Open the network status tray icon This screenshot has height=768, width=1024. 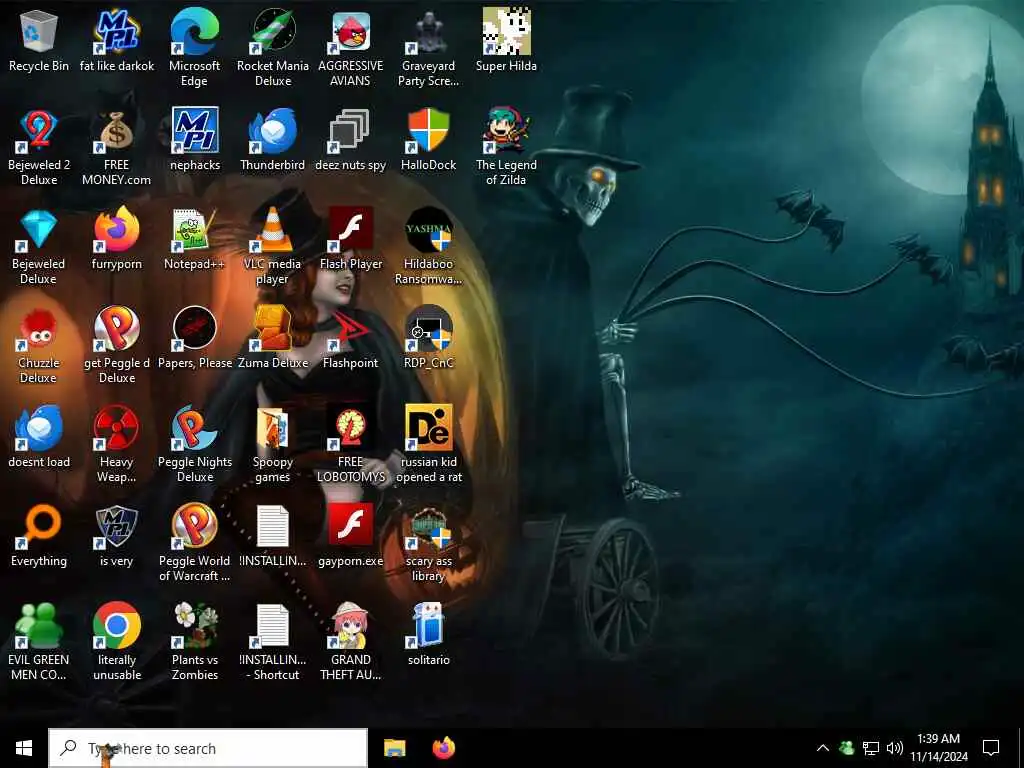[x=871, y=748]
